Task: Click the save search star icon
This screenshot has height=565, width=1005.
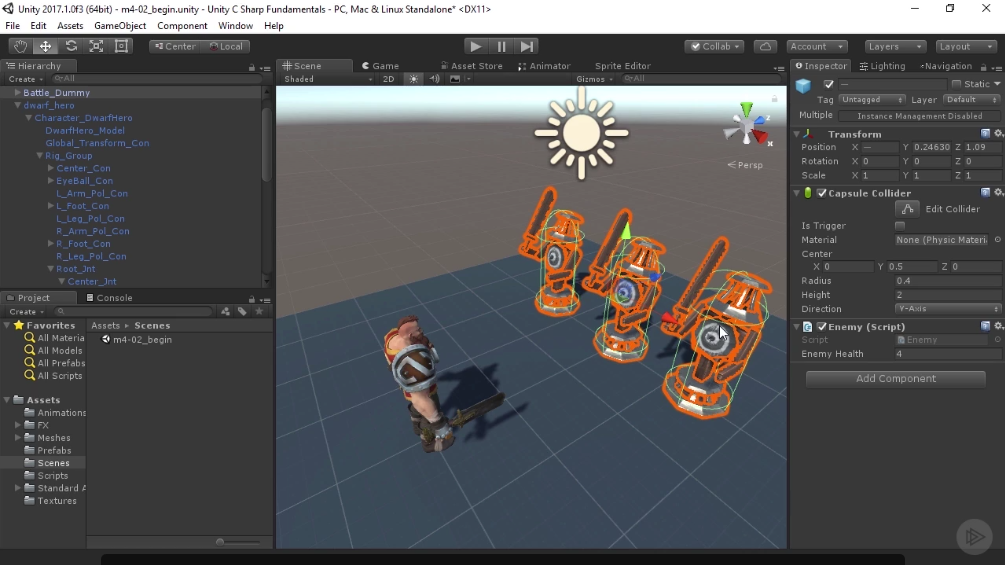Action: coord(259,311)
